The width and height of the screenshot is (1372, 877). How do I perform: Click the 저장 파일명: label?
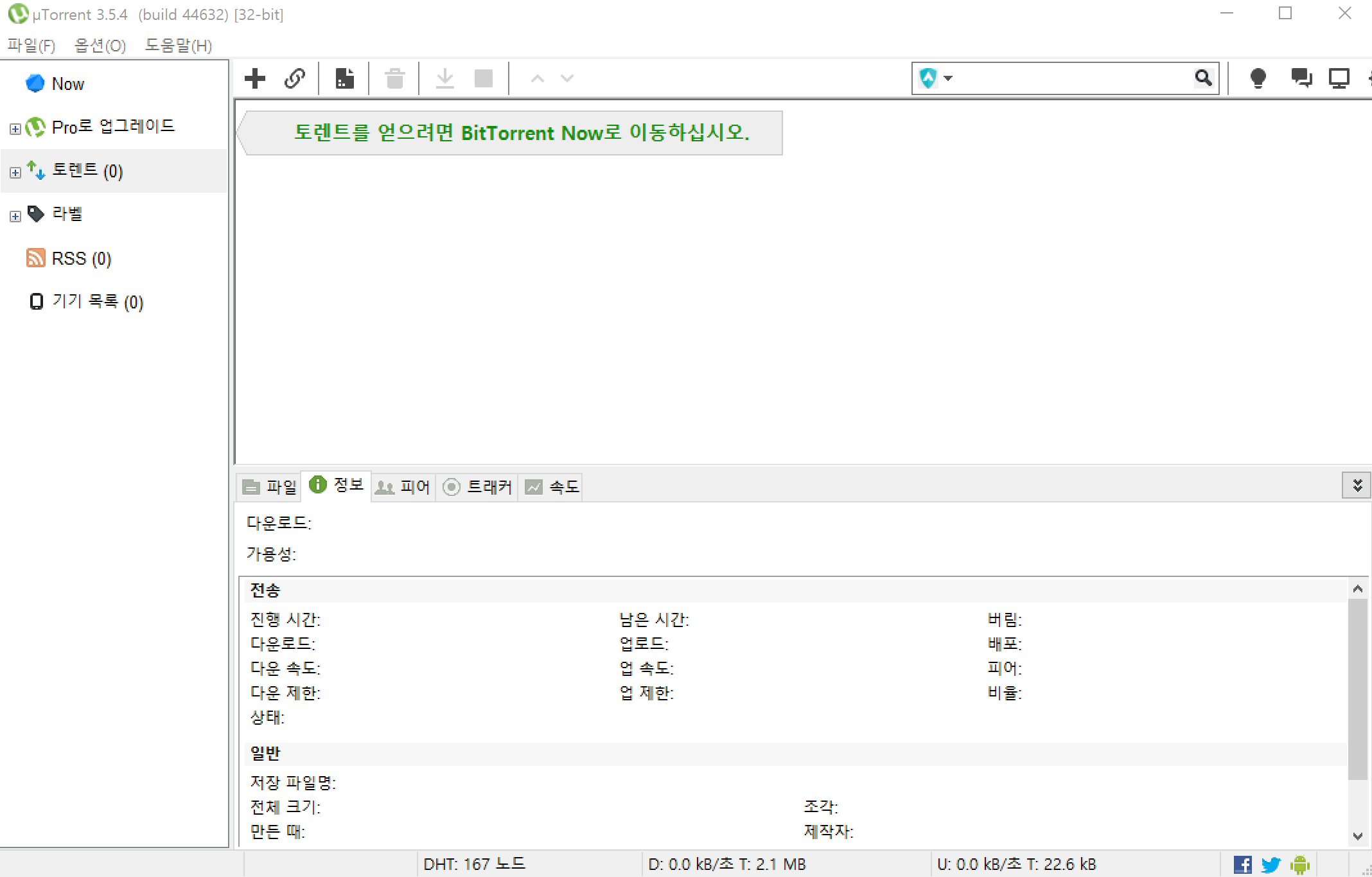293,783
